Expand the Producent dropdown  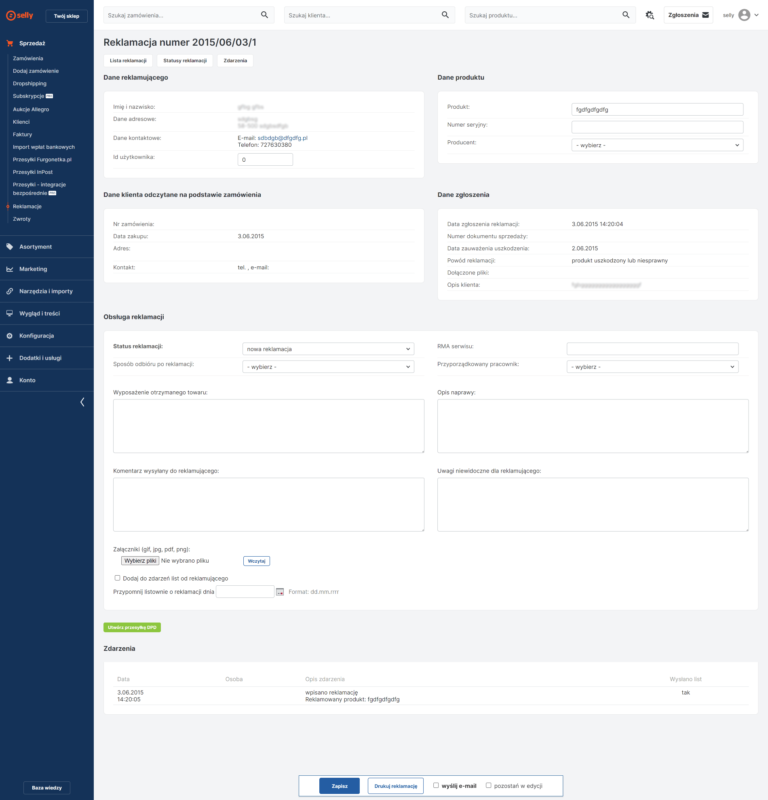pos(657,145)
